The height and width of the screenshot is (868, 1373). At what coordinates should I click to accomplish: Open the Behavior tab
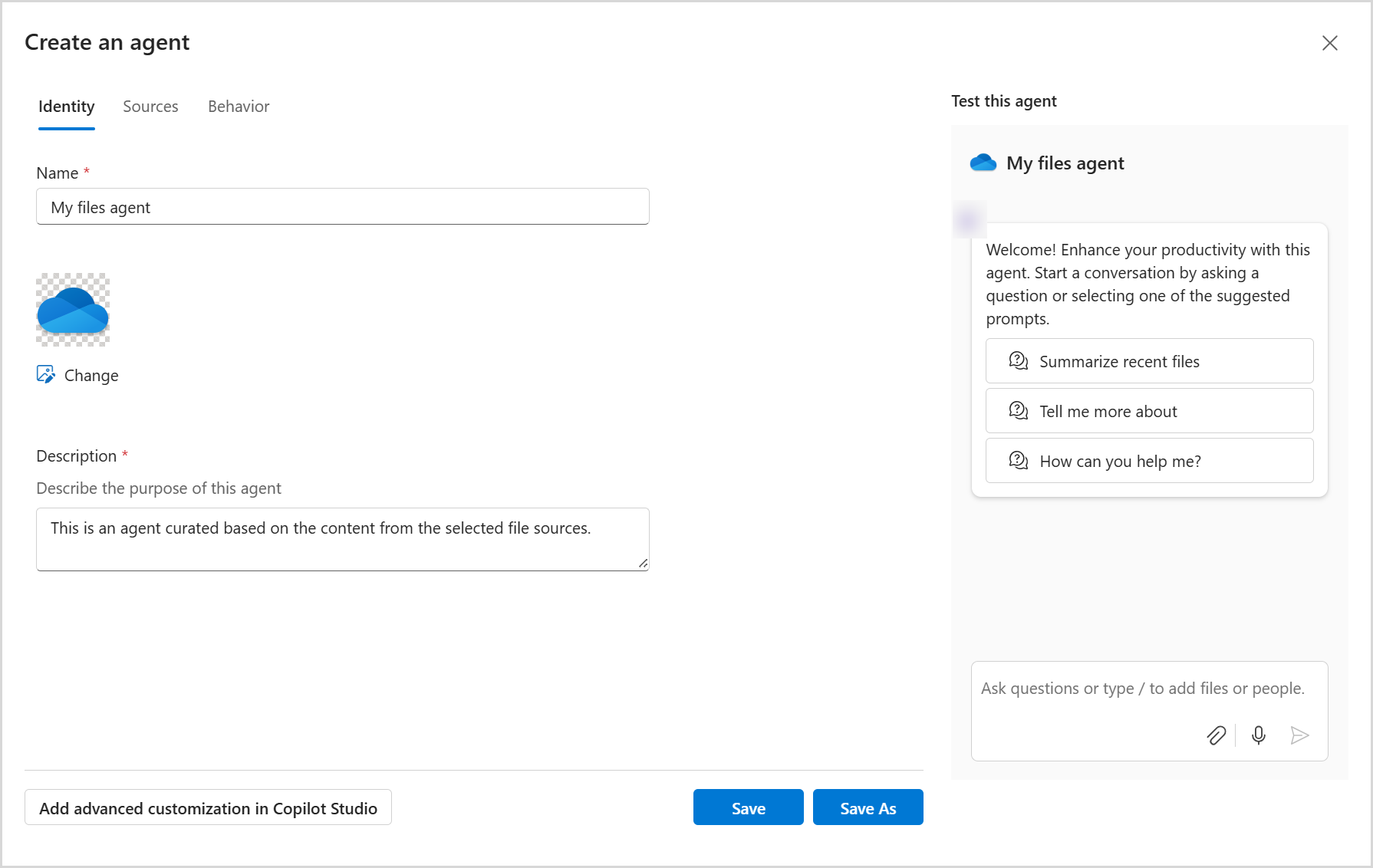click(238, 107)
